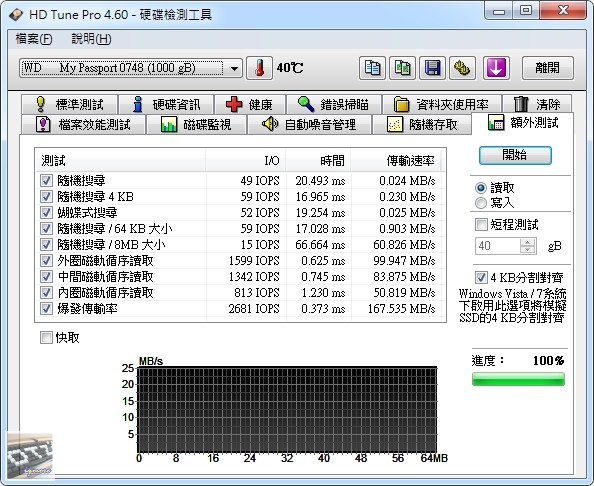Switch to the 隨機存取 tab

422,124
